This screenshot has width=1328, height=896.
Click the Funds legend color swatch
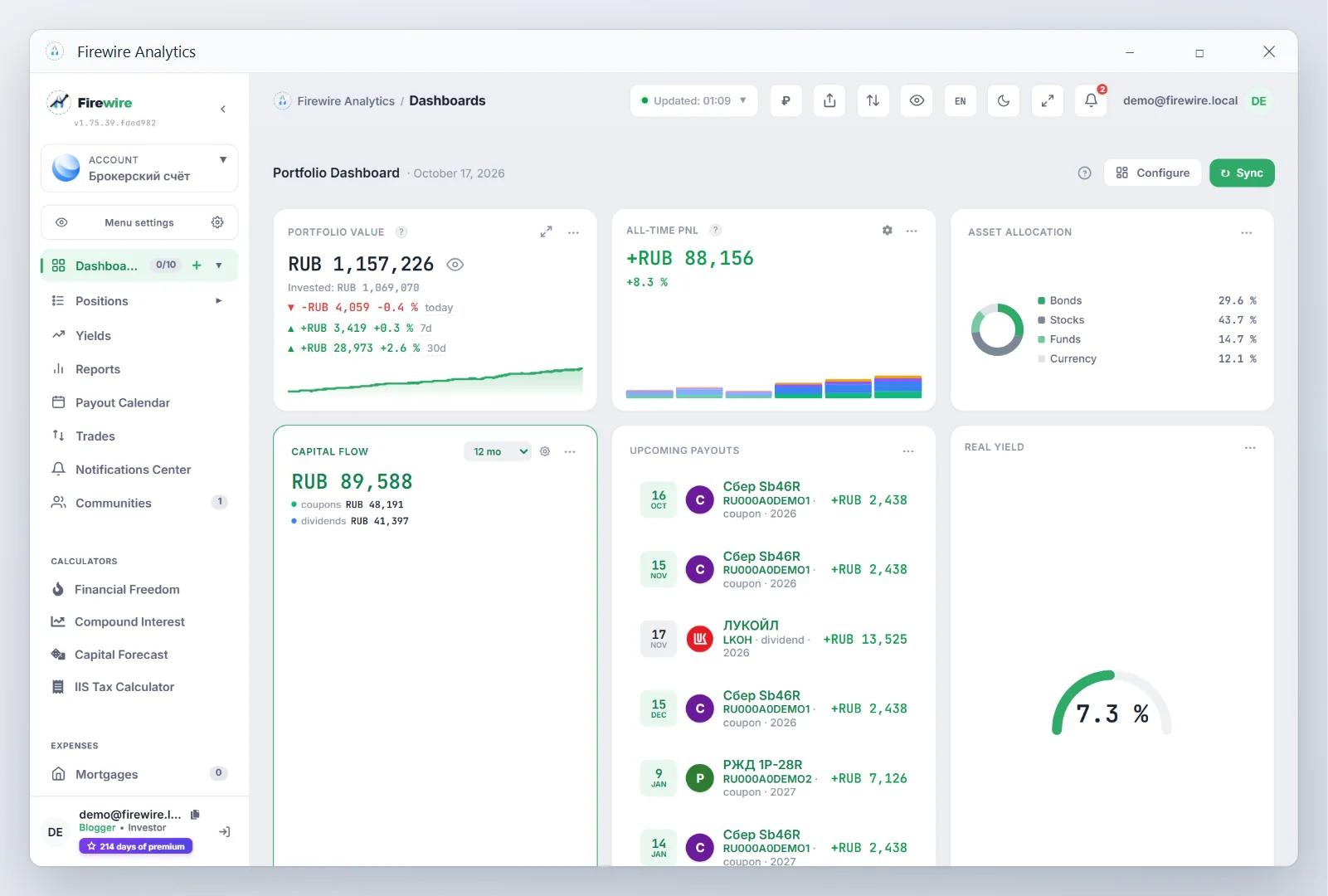tap(1041, 338)
